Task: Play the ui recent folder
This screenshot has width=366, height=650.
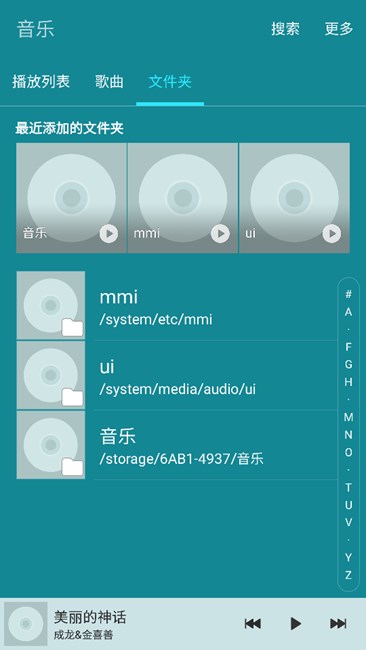Action: [332, 234]
